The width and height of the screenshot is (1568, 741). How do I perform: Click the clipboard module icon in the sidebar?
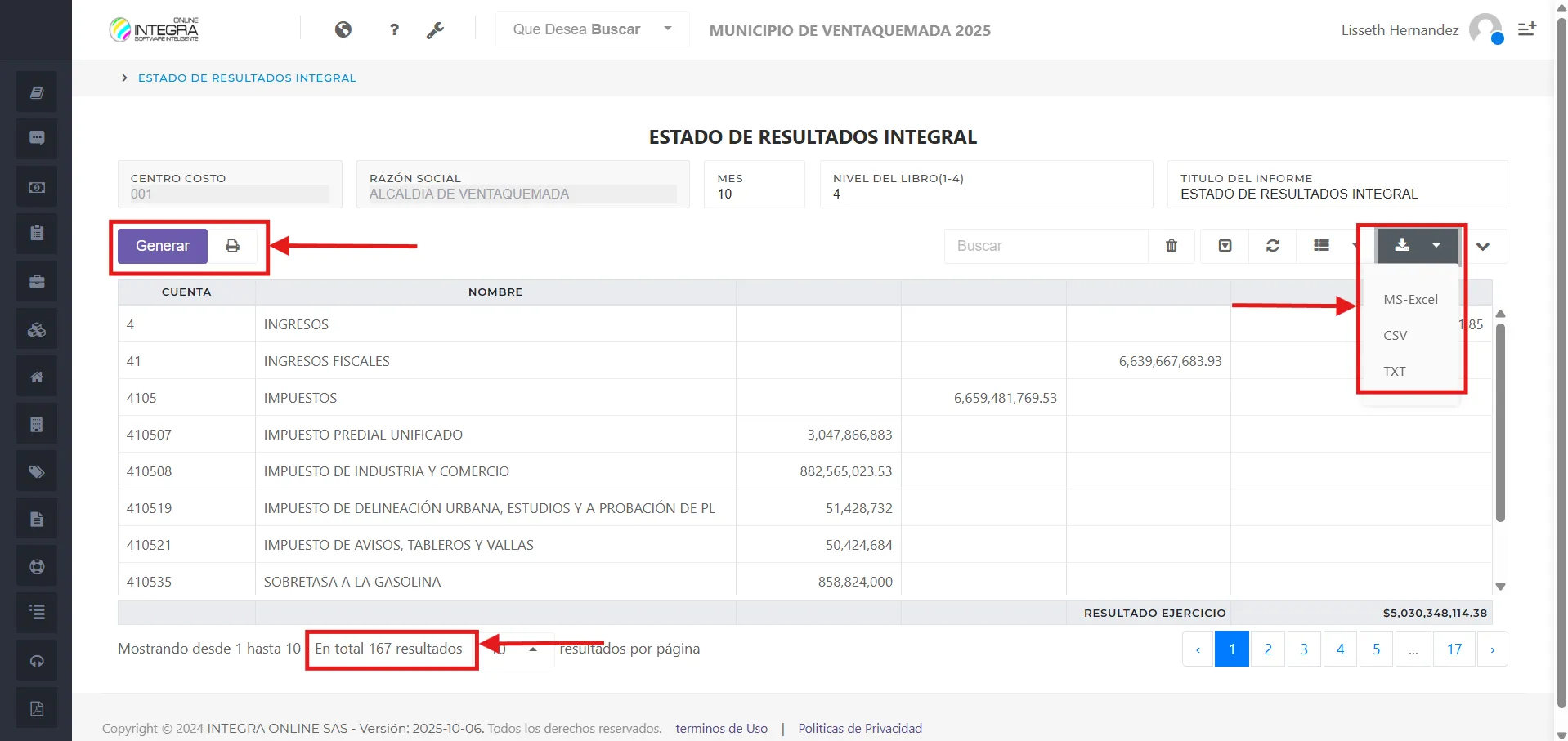click(36, 234)
